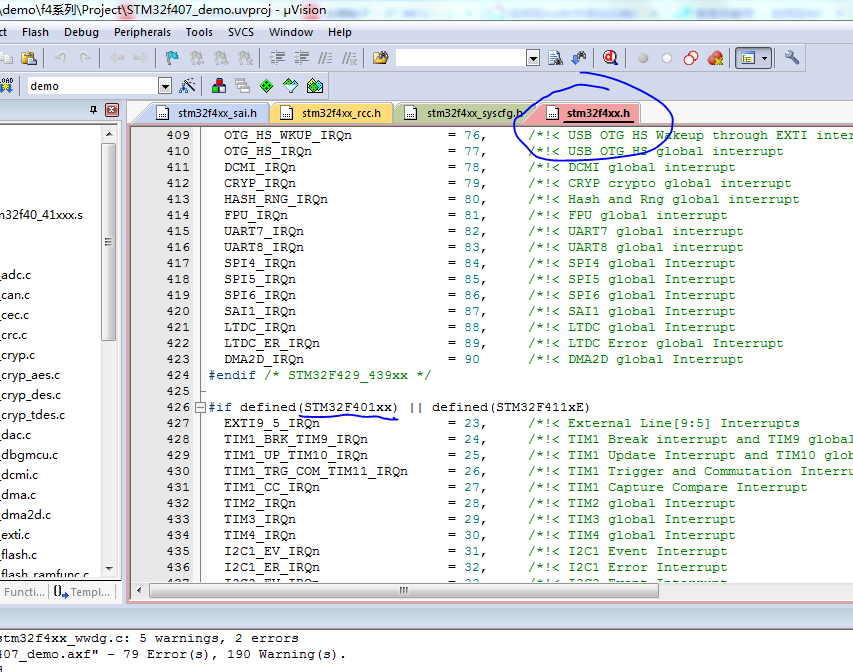Navigate backwards with the left arrow icon
The image size is (853, 672).
117,58
